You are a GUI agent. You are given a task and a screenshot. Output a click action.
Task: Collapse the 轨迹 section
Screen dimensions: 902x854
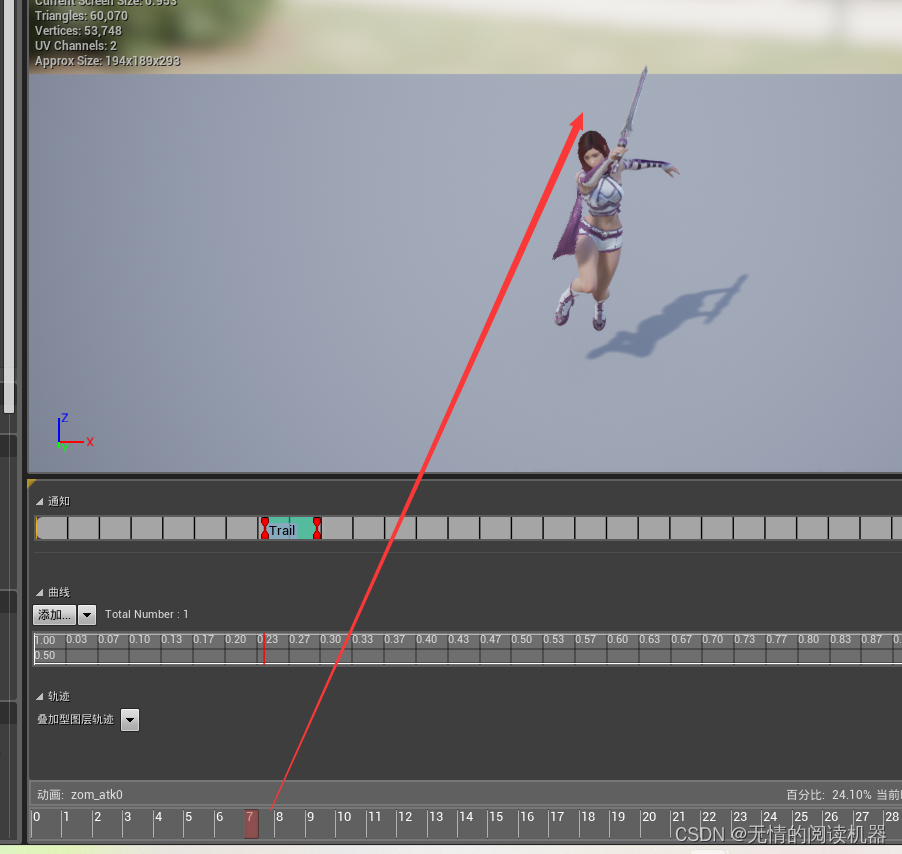point(40,696)
